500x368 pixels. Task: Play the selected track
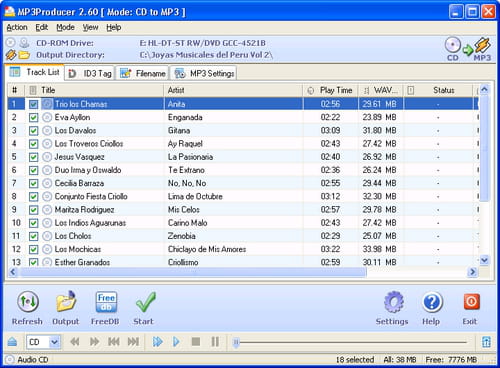coord(176,342)
